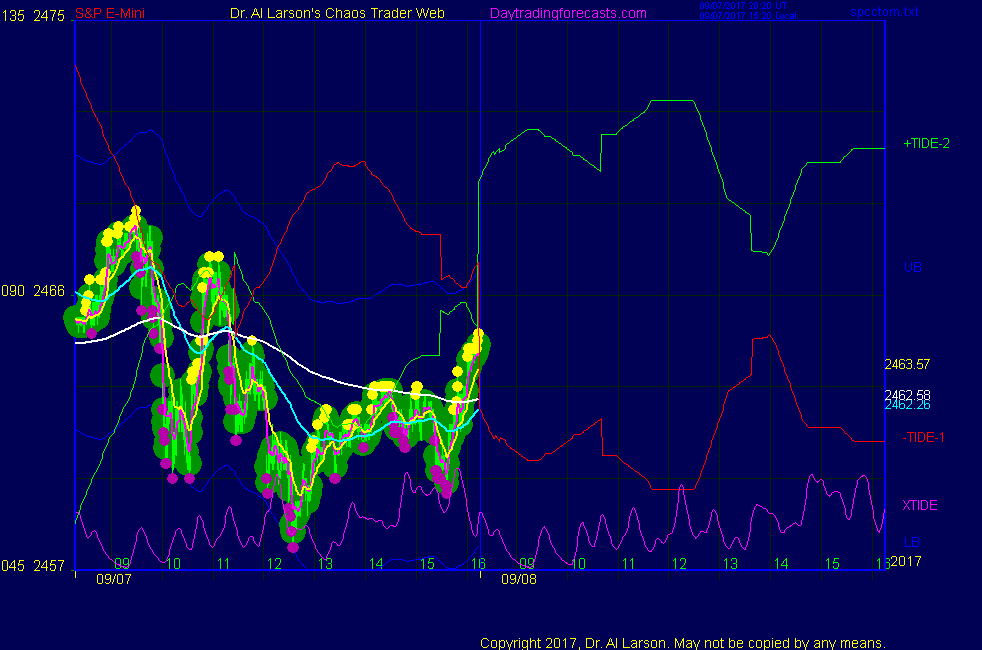Select the XTIDE legend label
Viewport: 982px width, 650px height.
click(x=919, y=505)
